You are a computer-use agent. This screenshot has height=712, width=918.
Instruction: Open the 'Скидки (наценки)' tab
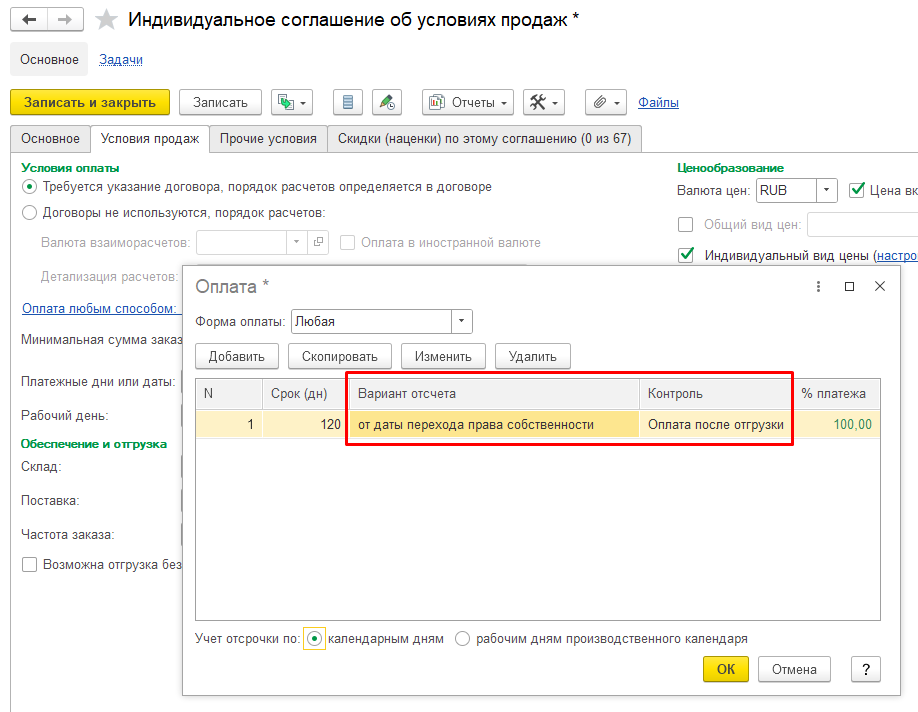tap(484, 139)
